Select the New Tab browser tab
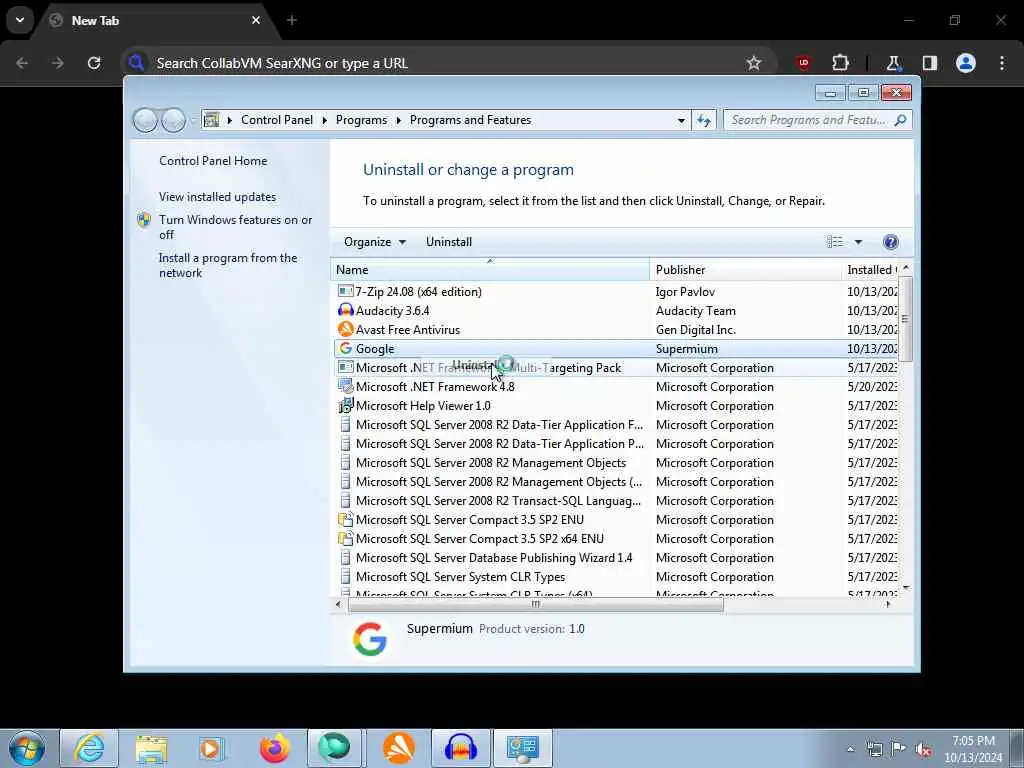The width and height of the screenshot is (1024, 768). click(x=155, y=20)
